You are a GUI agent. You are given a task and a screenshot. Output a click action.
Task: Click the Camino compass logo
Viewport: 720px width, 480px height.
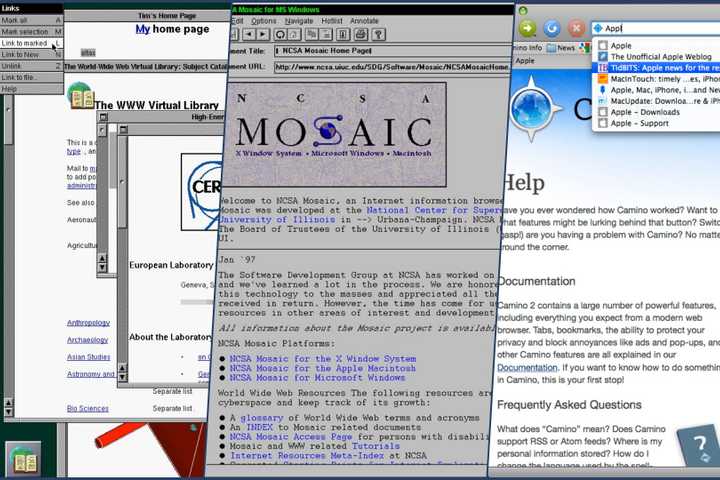[x=533, y=109]
